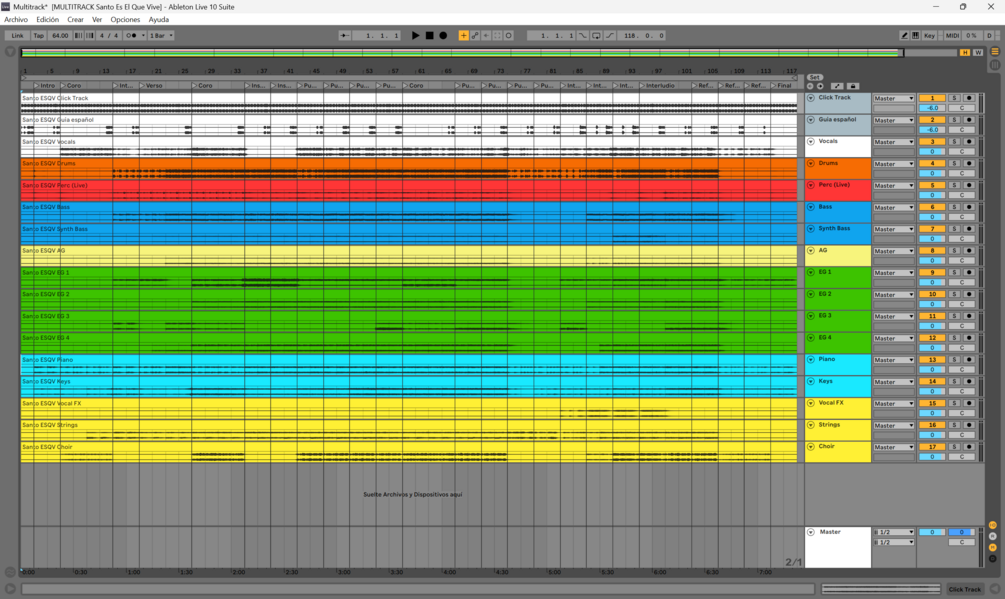
Task: Toggle overview W optimize width button
Action: [978, 53]
